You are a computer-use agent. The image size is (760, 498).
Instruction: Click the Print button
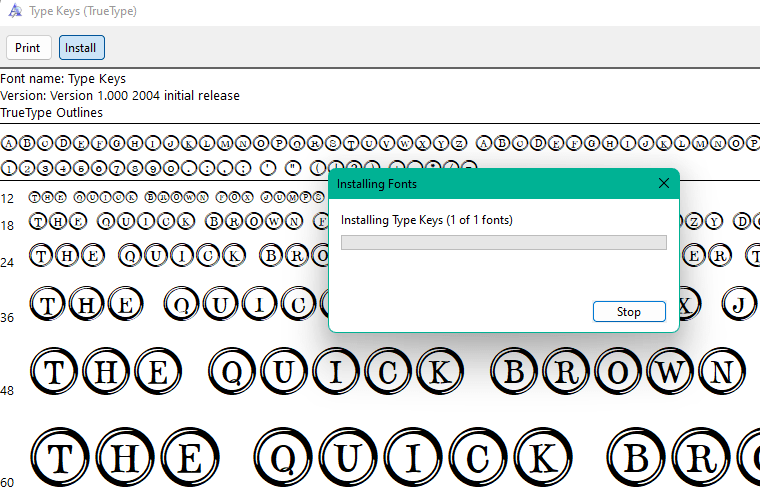[28, 47]
